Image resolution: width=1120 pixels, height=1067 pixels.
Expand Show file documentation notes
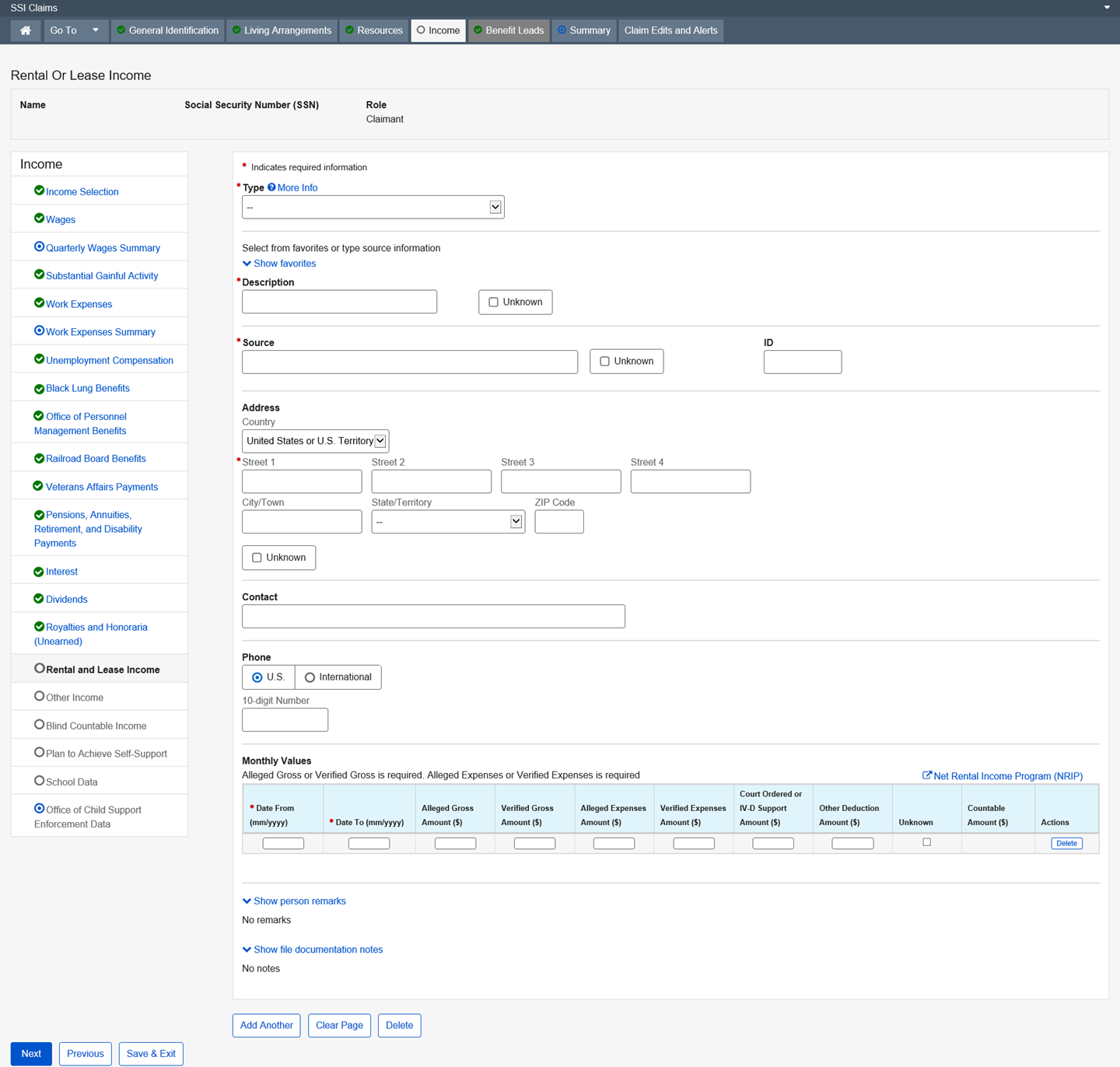313,950
